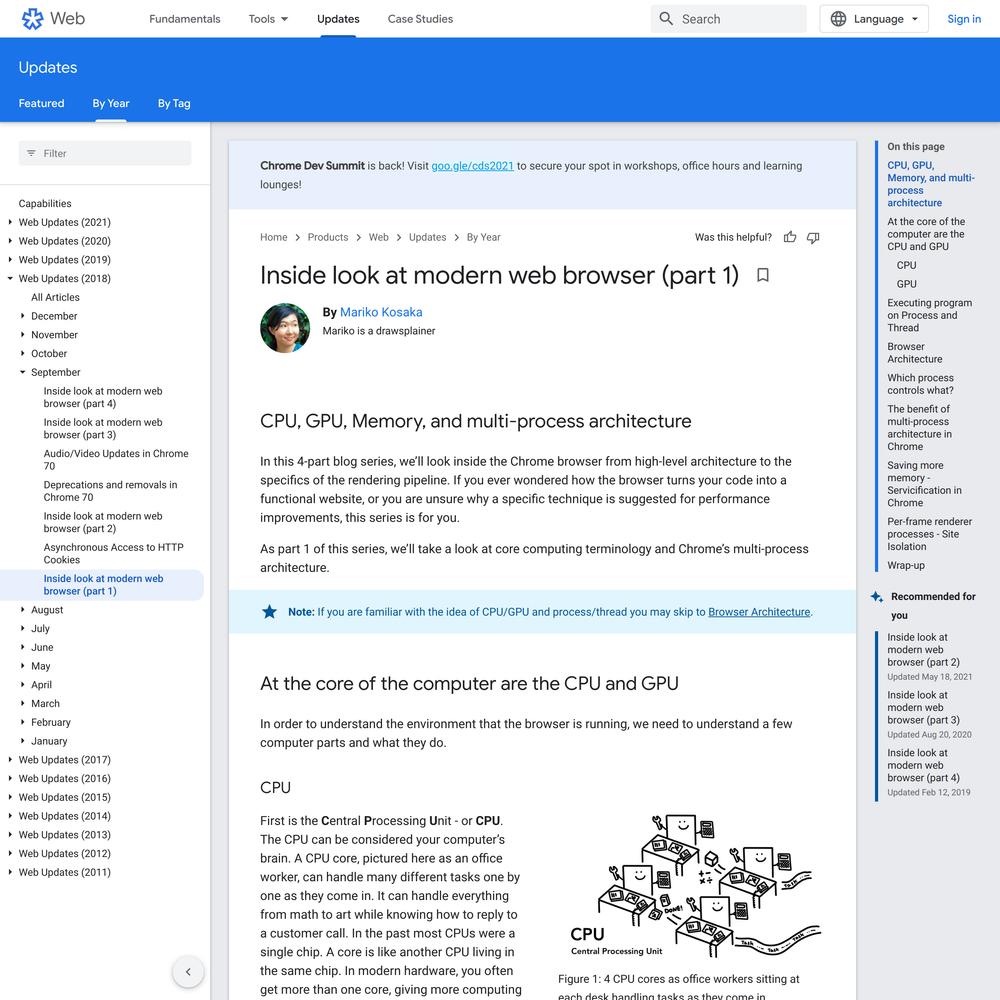Expand Web Updates (2017)
Image resolution: width=1000 pixels, height=1000 pixels.
[x=10, y=760]
